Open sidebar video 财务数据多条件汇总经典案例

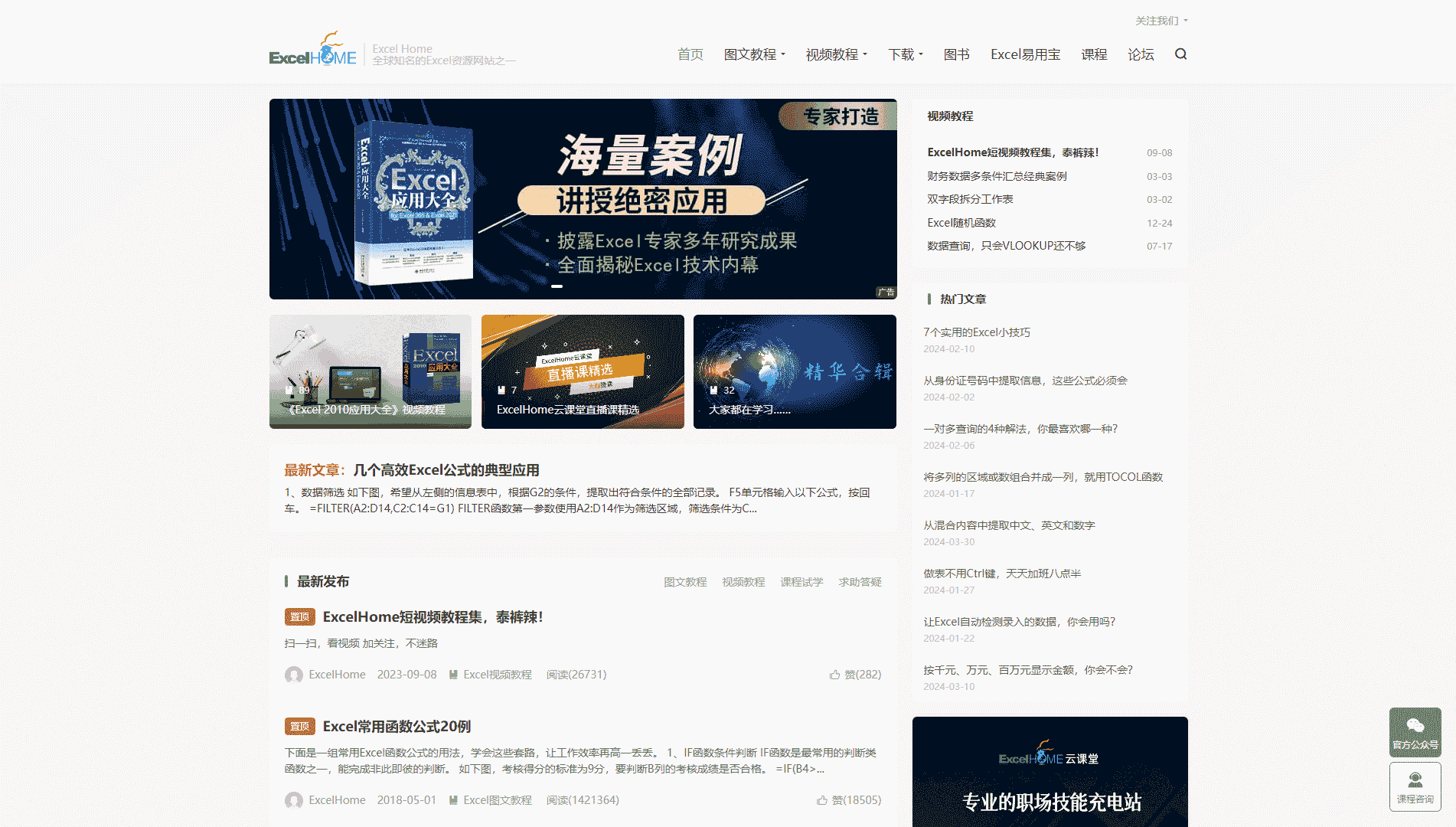(x=997, y=176)
